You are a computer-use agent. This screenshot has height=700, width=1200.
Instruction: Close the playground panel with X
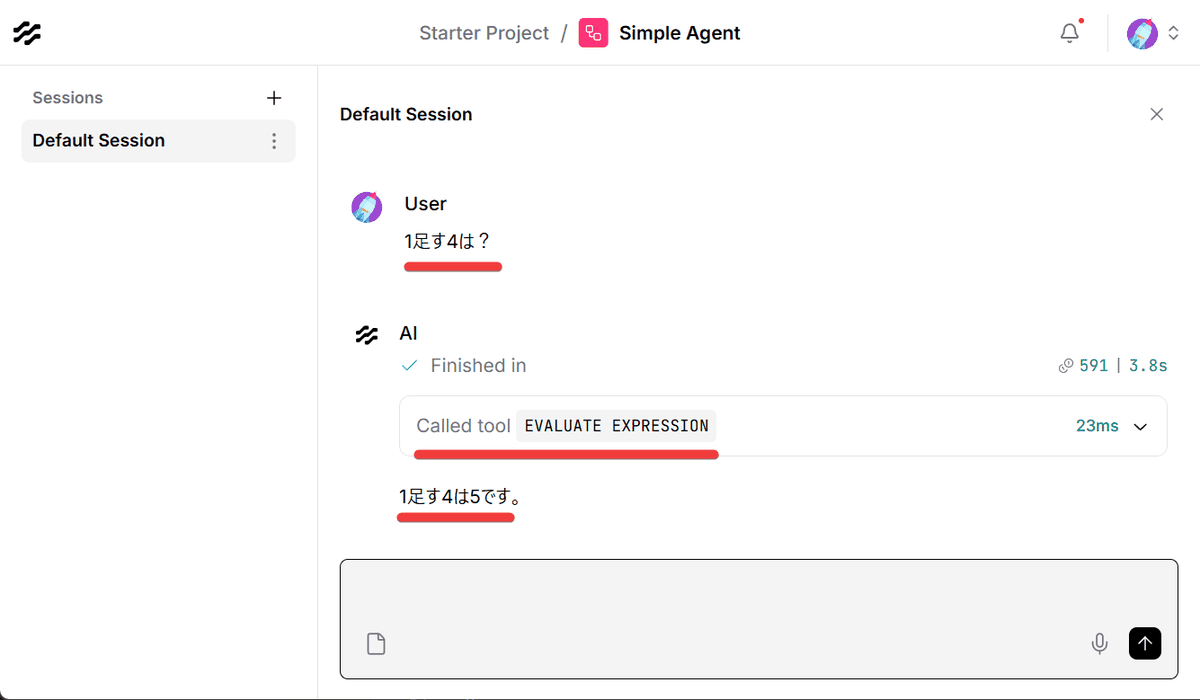(x=1157, y=114)
